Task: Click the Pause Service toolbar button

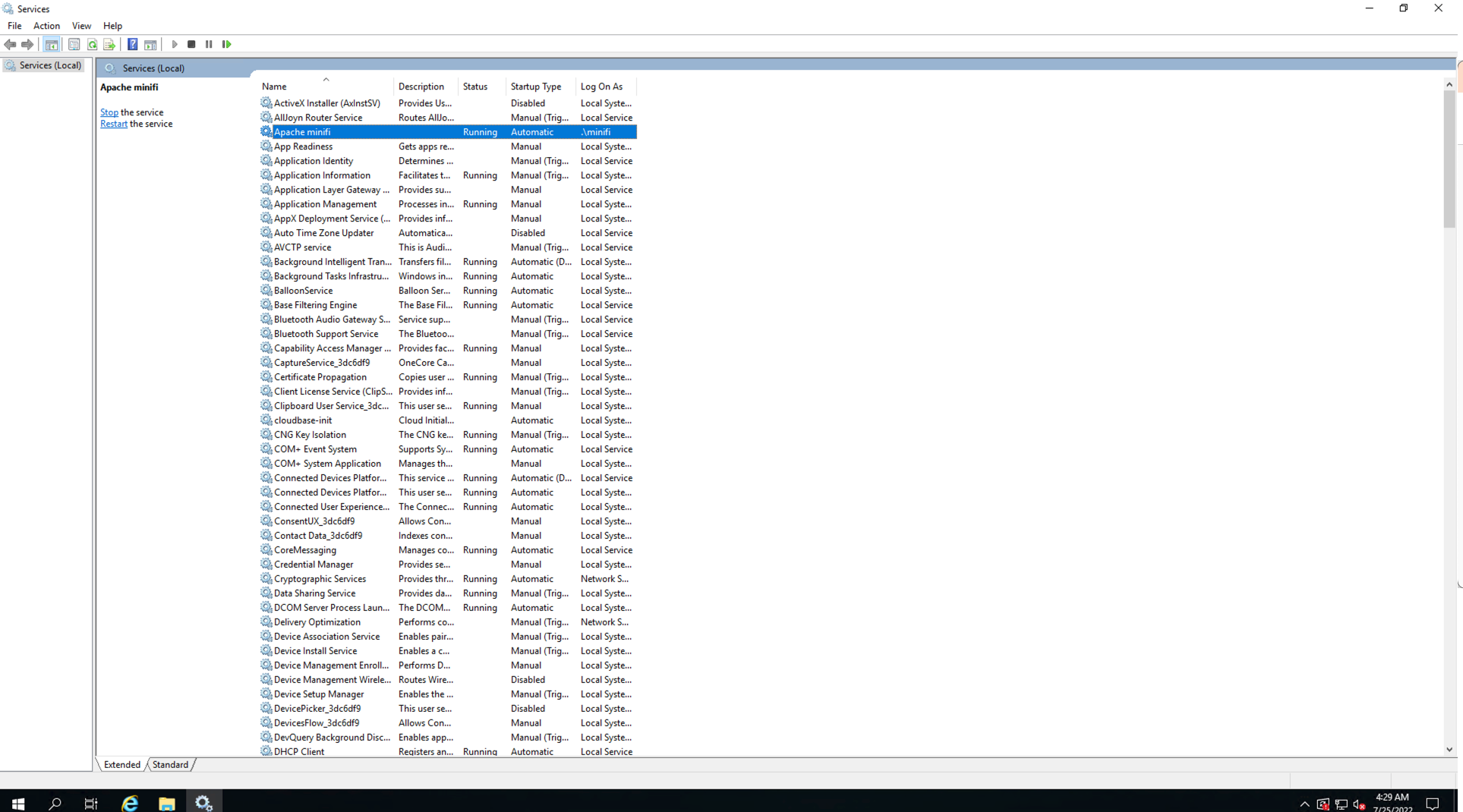Action: click(209, 45)
